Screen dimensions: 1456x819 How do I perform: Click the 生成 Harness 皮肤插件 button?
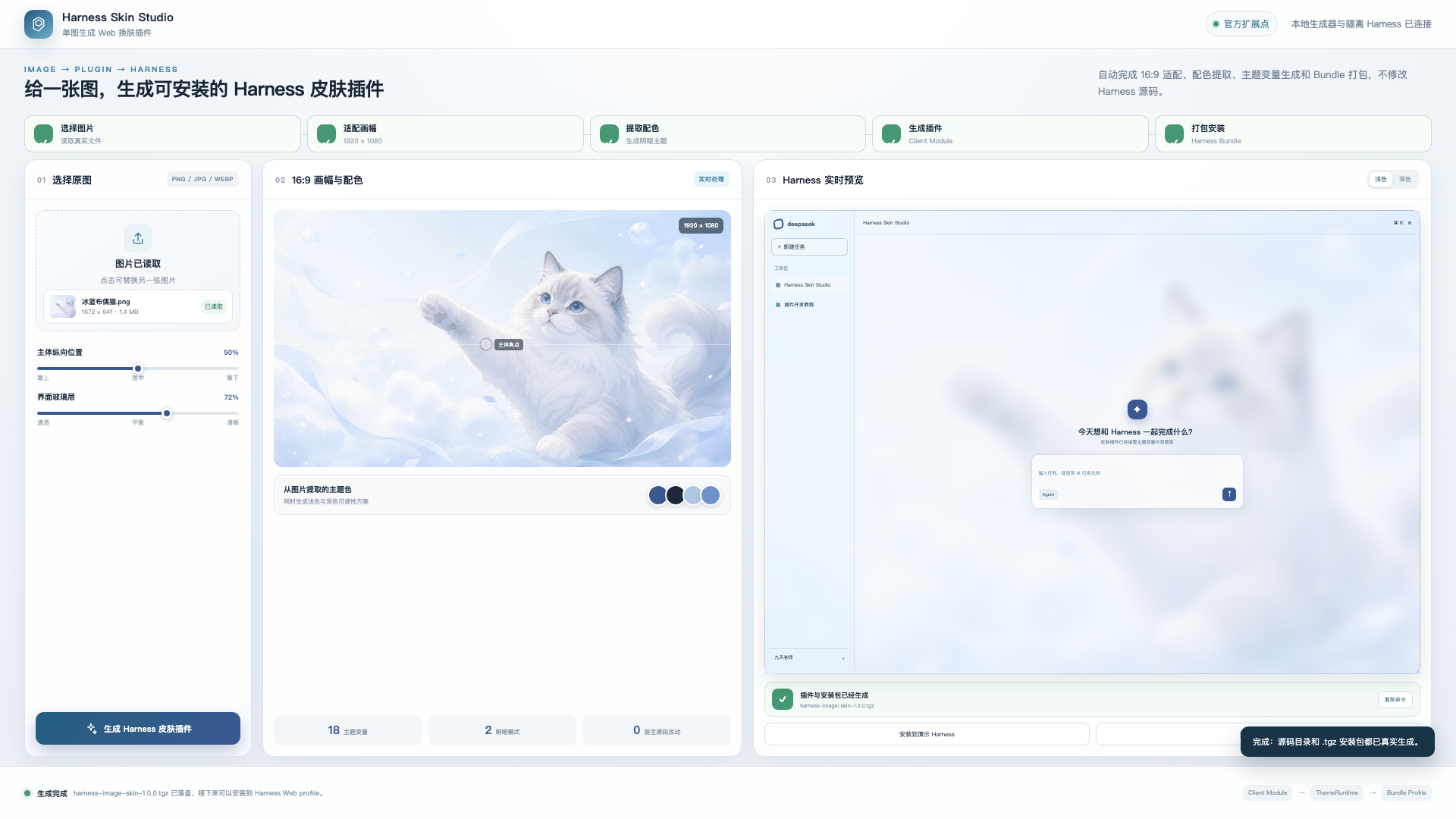pos(138,729)
